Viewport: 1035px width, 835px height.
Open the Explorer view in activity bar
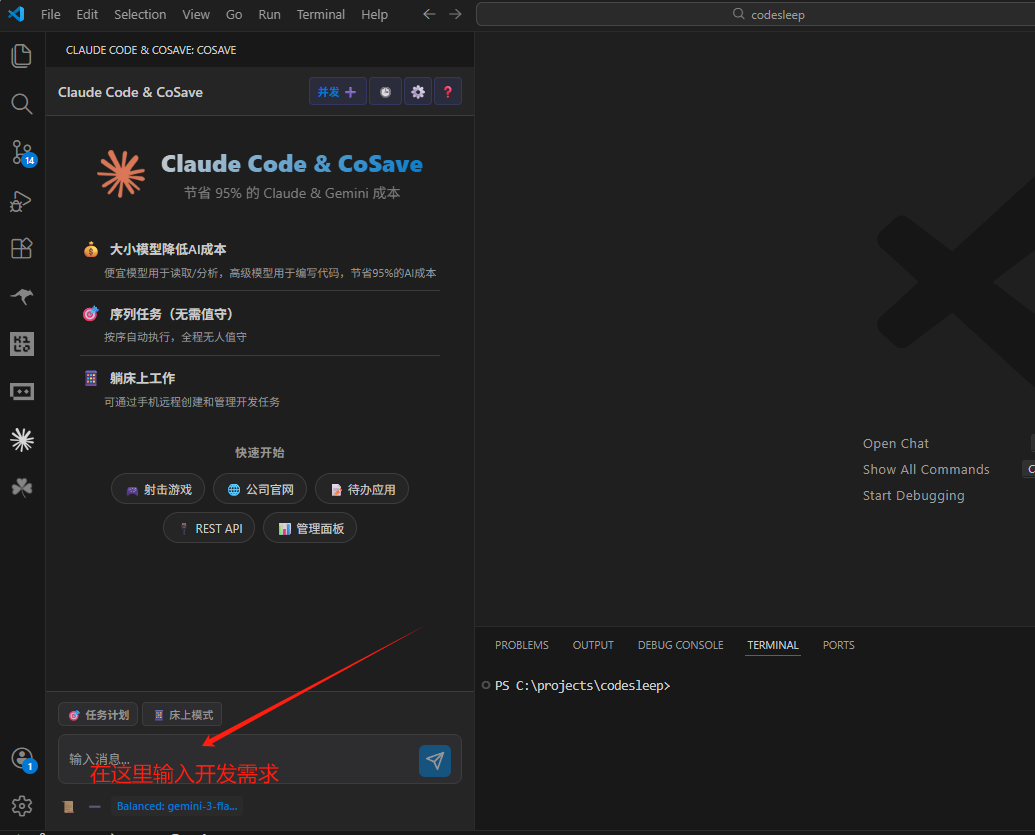21,56
